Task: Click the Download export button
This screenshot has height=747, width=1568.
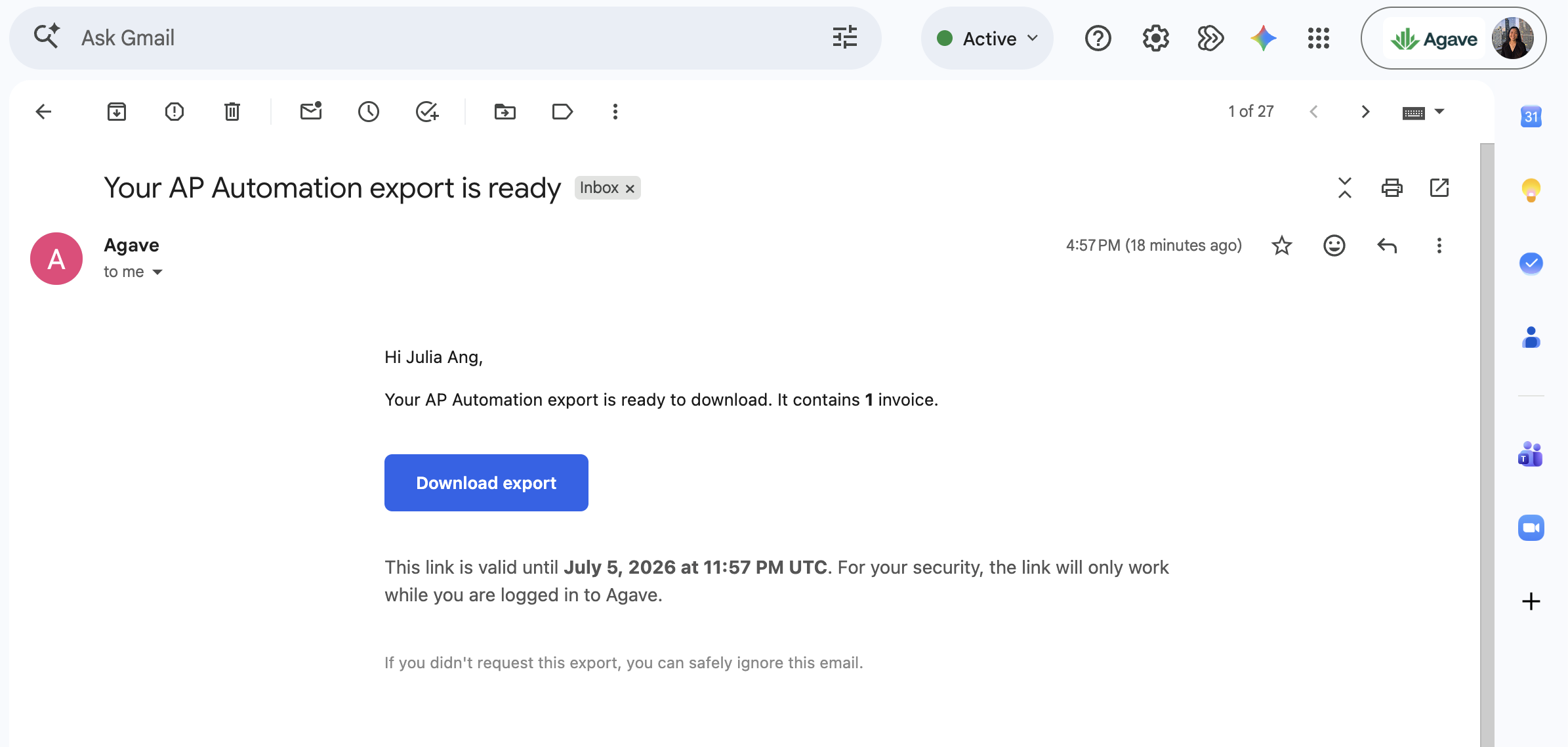Action: coord(486,482)
